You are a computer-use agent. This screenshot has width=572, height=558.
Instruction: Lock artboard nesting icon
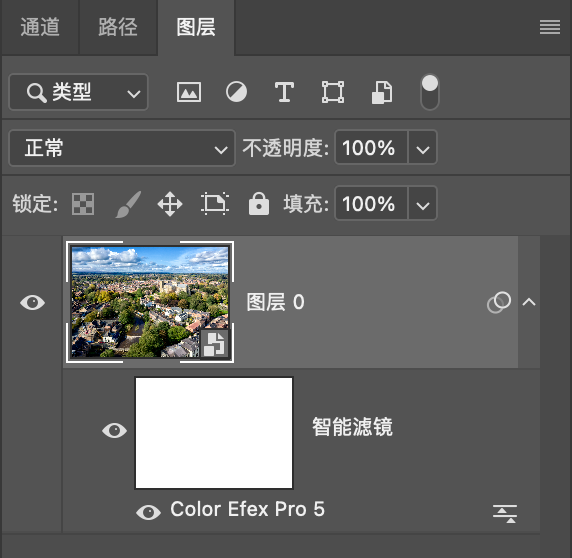(215, 204)
